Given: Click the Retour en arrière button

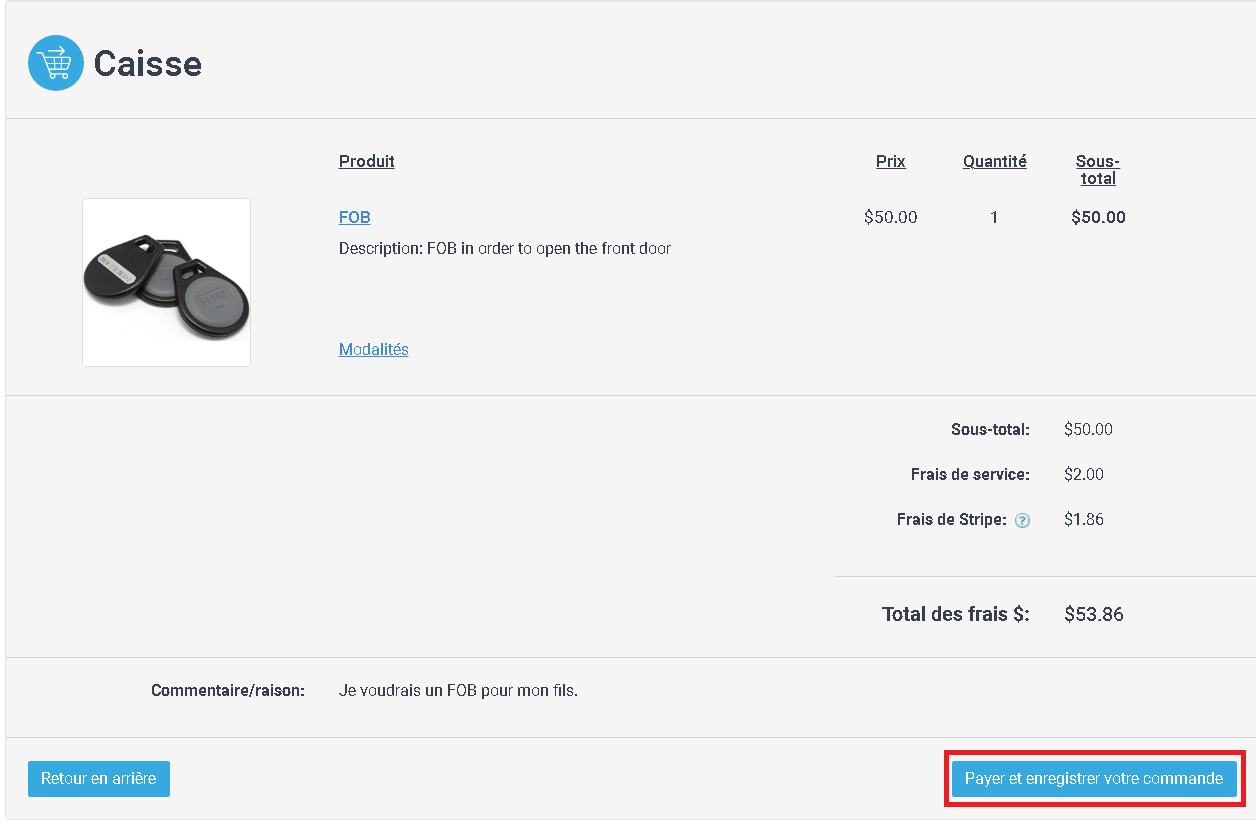Looking at the screenshot, I should [x=99, y=779].
